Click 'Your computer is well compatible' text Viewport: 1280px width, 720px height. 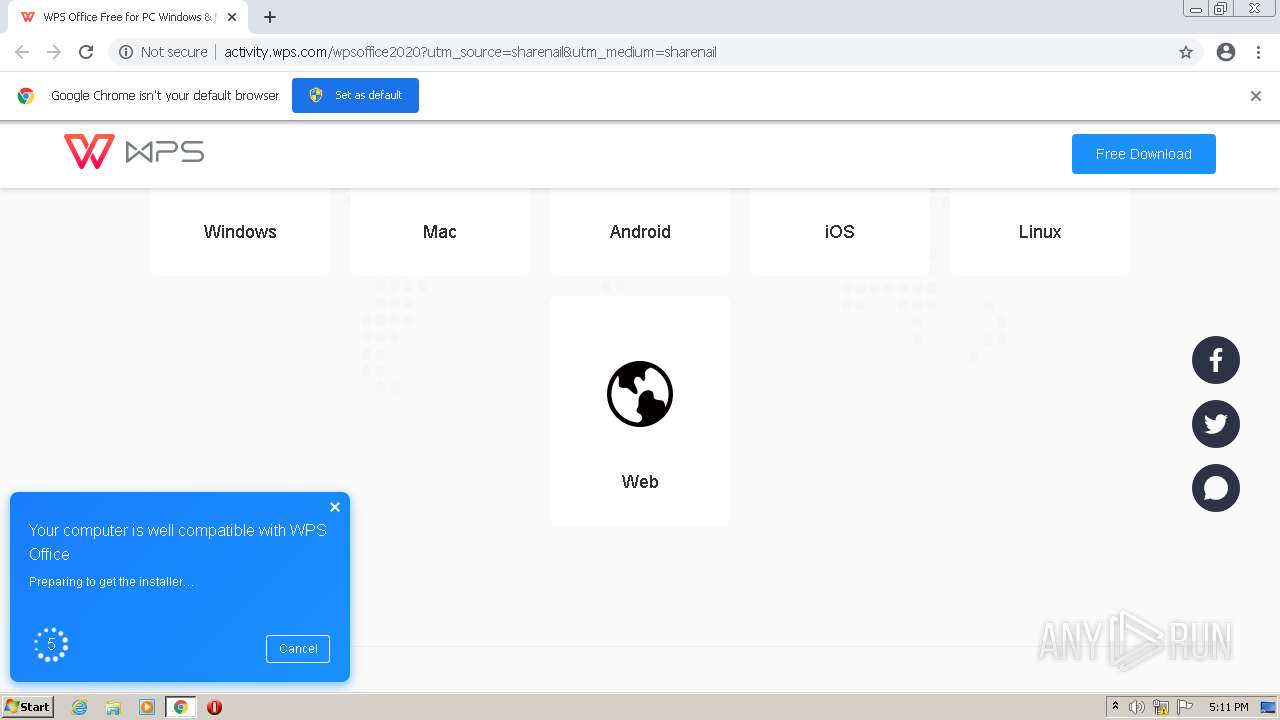point(178,542)
